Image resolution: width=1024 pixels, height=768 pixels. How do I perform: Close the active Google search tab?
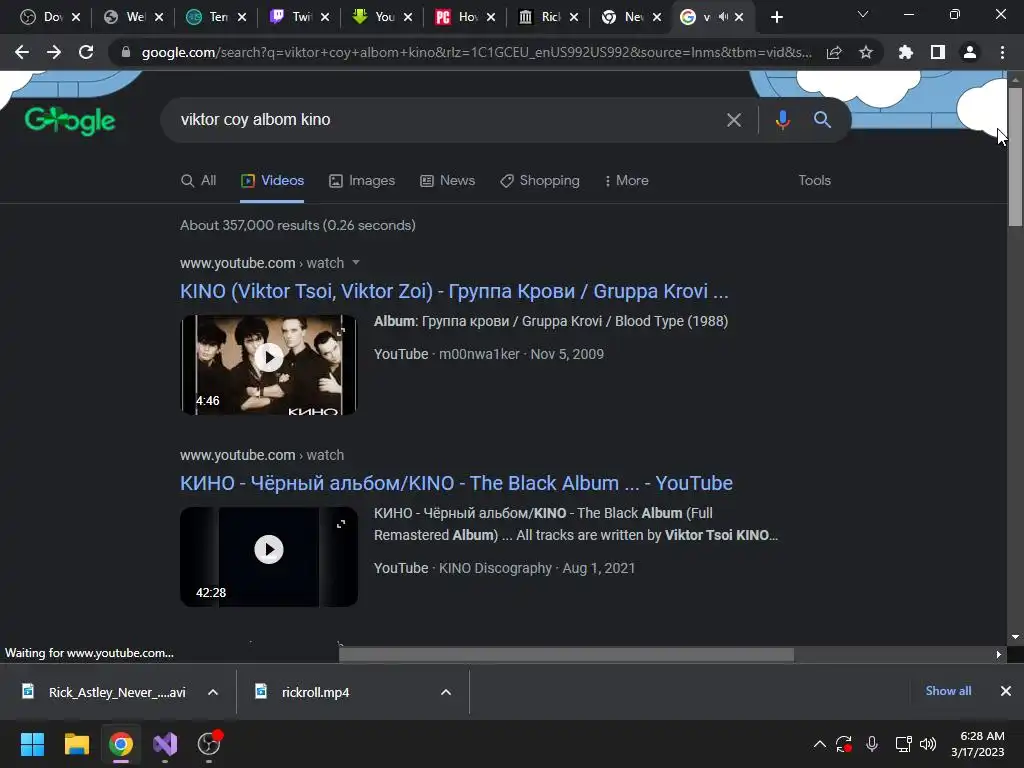pos(739,18)
